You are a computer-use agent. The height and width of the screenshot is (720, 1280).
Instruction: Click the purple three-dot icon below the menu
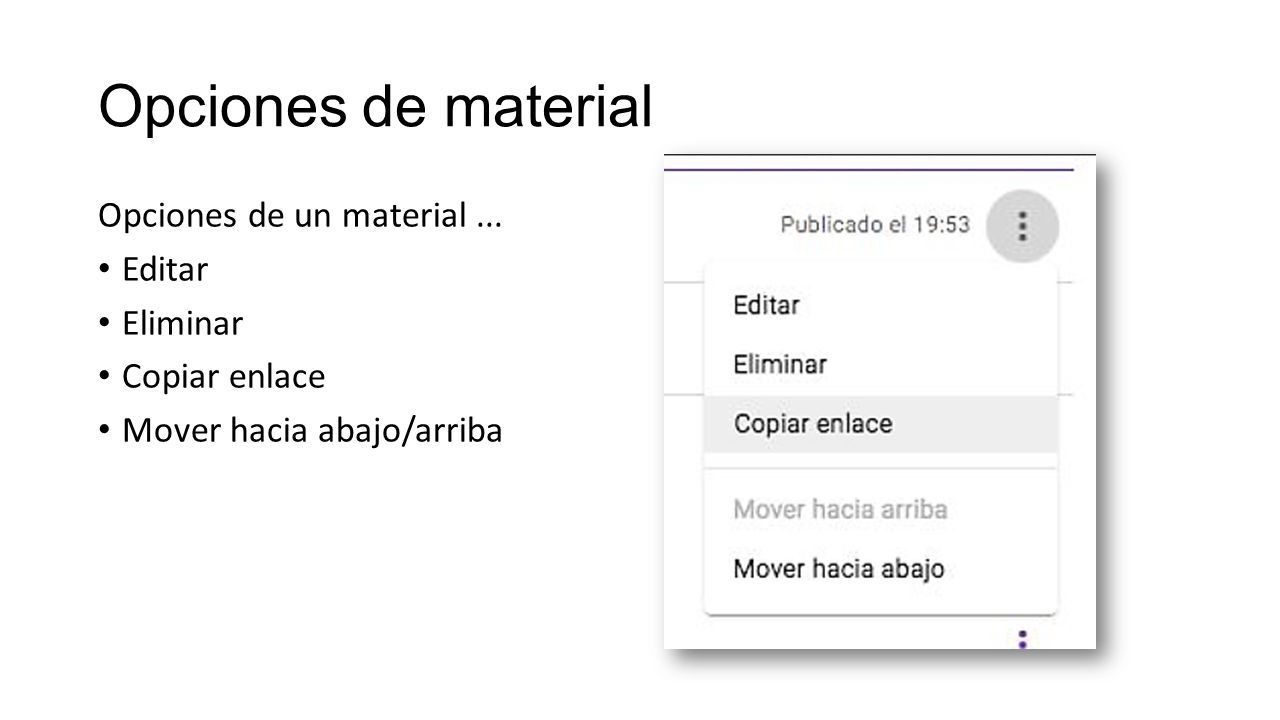click(x=1022, y=639)
